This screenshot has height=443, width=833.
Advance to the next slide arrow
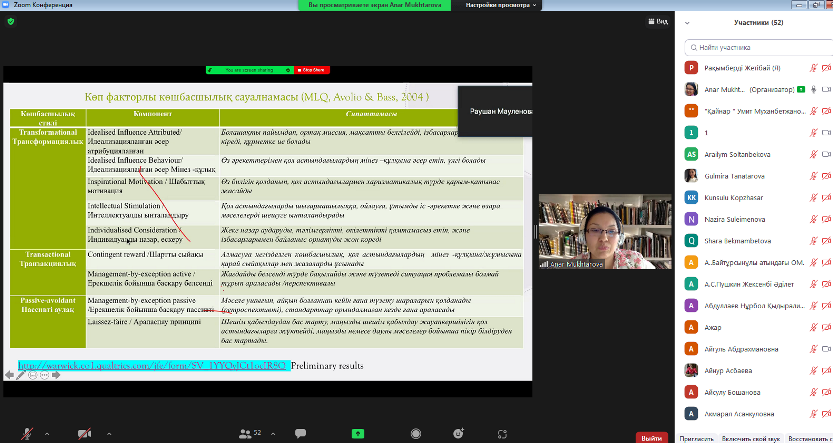pyautogui.click(x=56, y=375)
